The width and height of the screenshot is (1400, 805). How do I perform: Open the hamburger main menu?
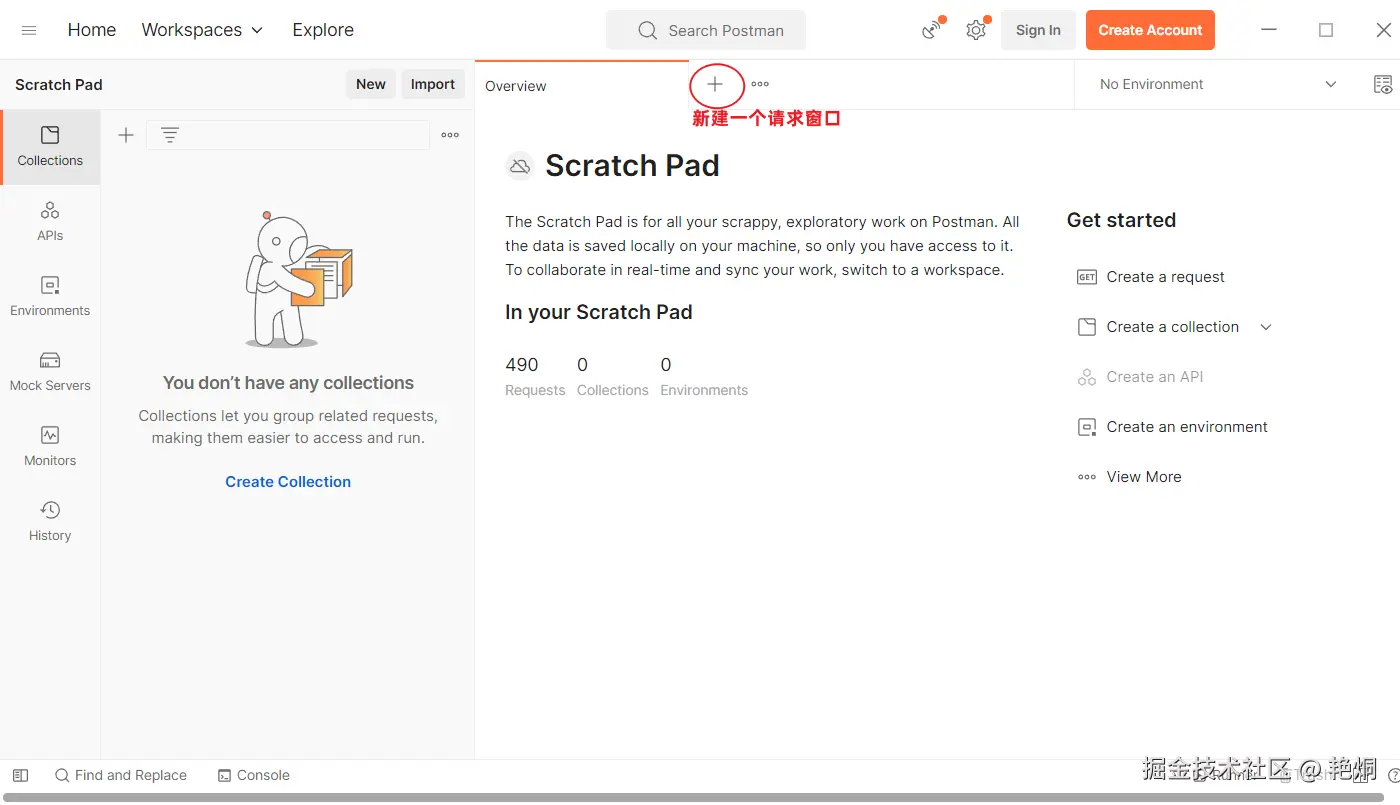tap(29, 30)
